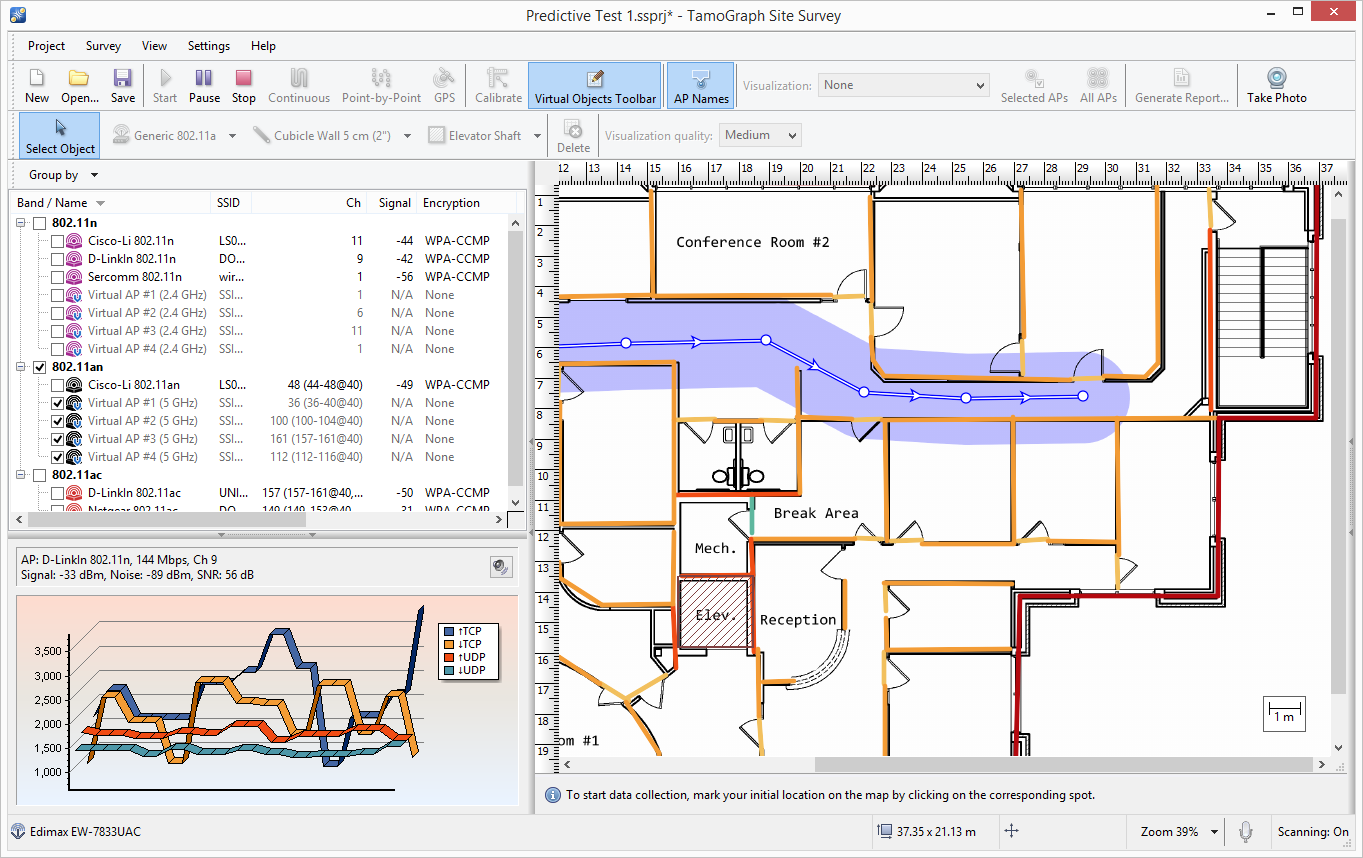Open the Settings menu
Screen dimensions: 1363x858
pyautogui.click(x=208, y=46)
